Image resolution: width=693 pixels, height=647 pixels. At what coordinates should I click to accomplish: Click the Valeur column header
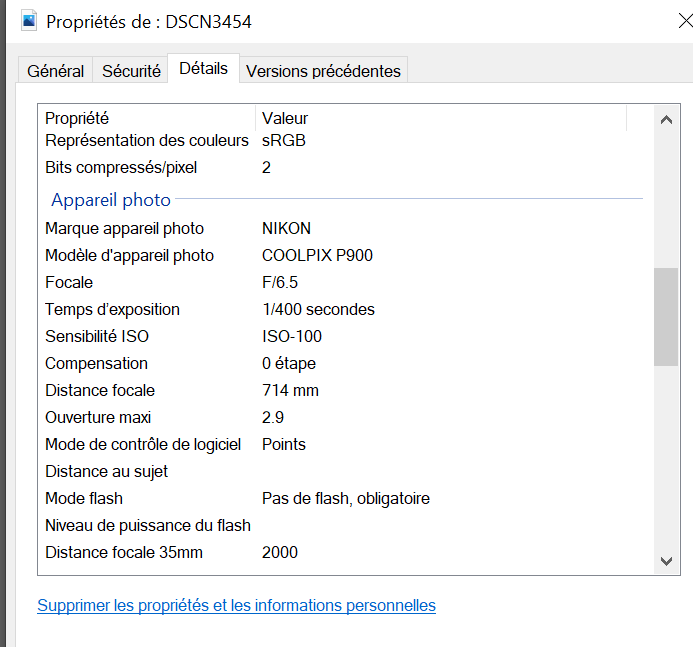coord(285,118)
